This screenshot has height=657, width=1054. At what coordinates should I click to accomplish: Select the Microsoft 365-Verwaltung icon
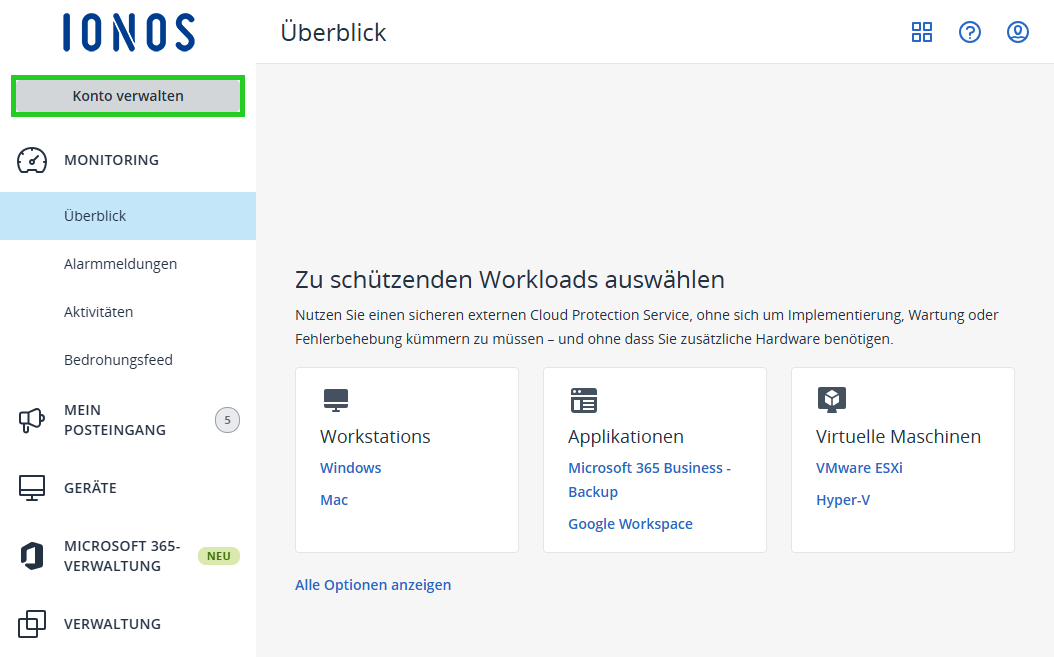pyautogui.click(x=31, y=556)
